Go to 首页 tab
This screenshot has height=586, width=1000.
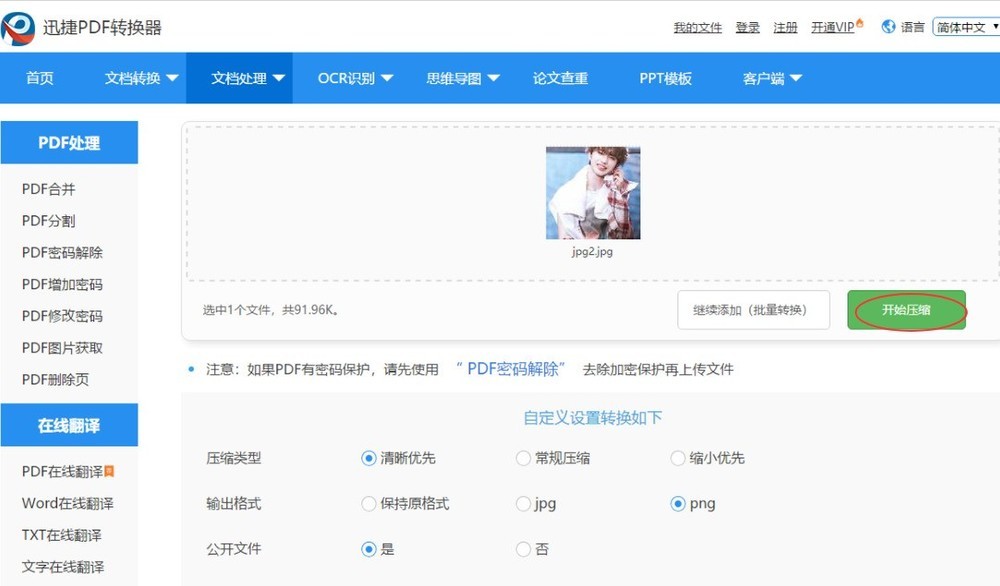point(40,78)
